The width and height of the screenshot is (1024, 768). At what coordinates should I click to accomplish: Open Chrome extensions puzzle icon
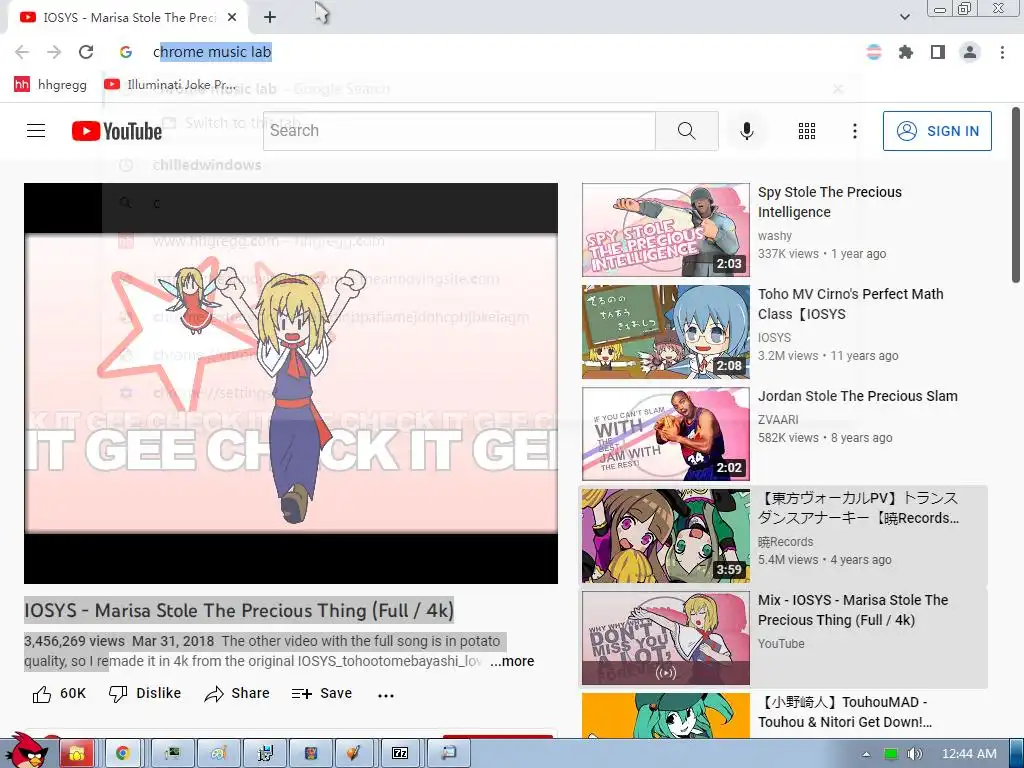coord(906,52)
